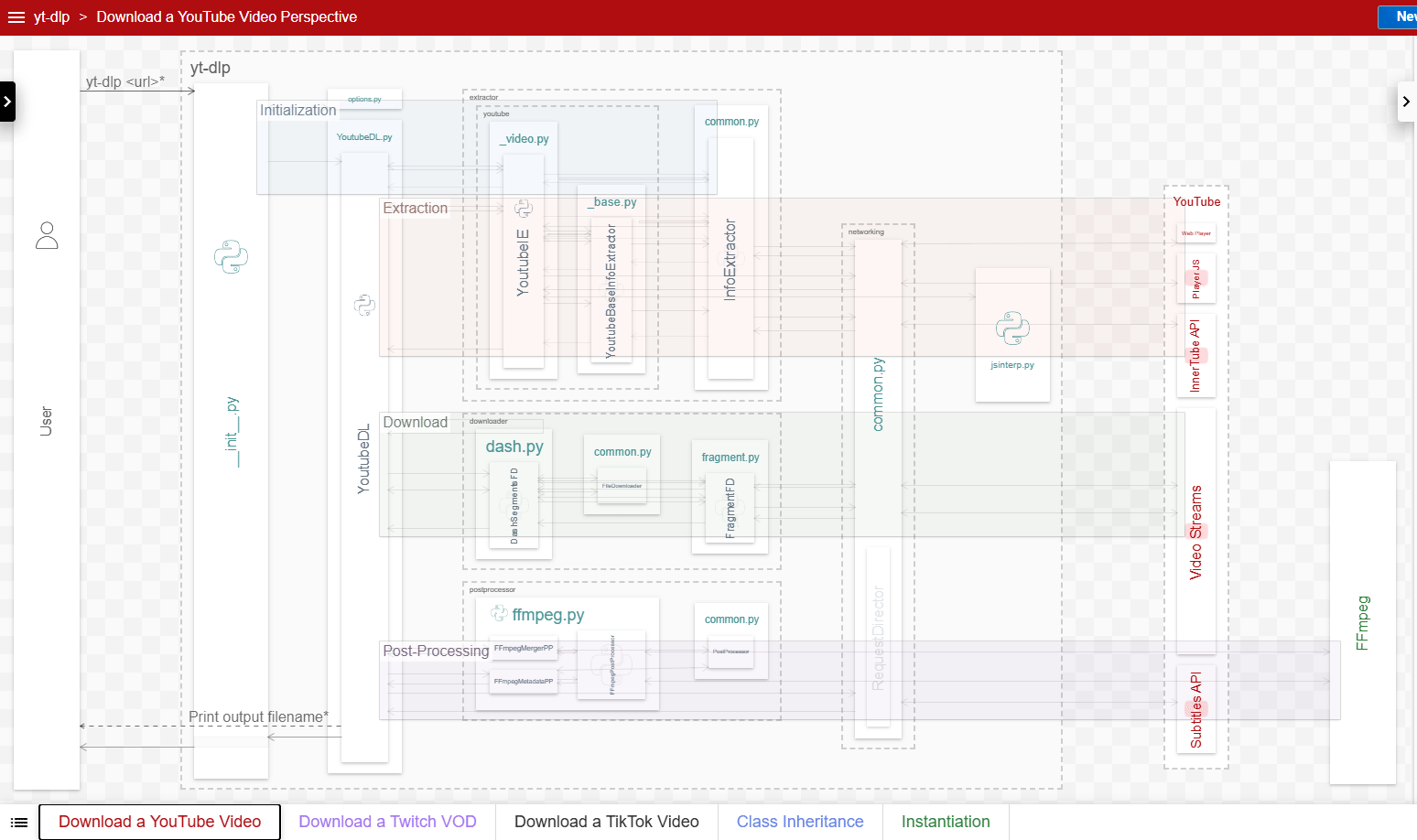Screen dimensions: 1417x840
Task: Click the vertical common.py label in networking
Action: (x=878, y=394)
